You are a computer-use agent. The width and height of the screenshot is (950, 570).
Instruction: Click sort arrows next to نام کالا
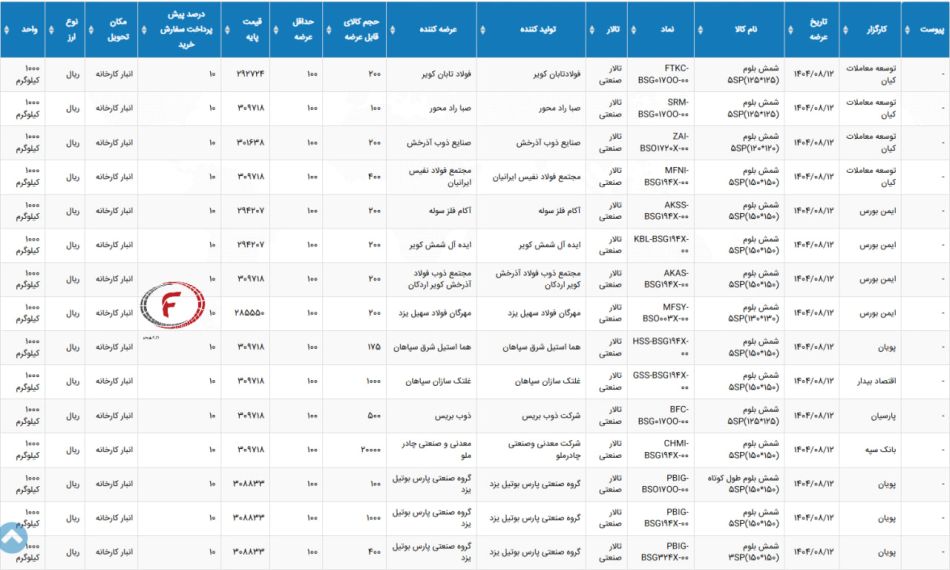[701, 30]
